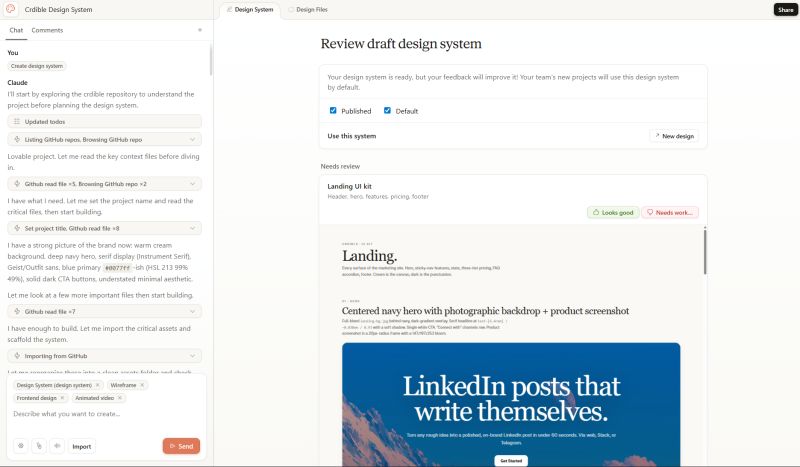
Task: Remove the Wireframe chip
Action: click(142, 385)
